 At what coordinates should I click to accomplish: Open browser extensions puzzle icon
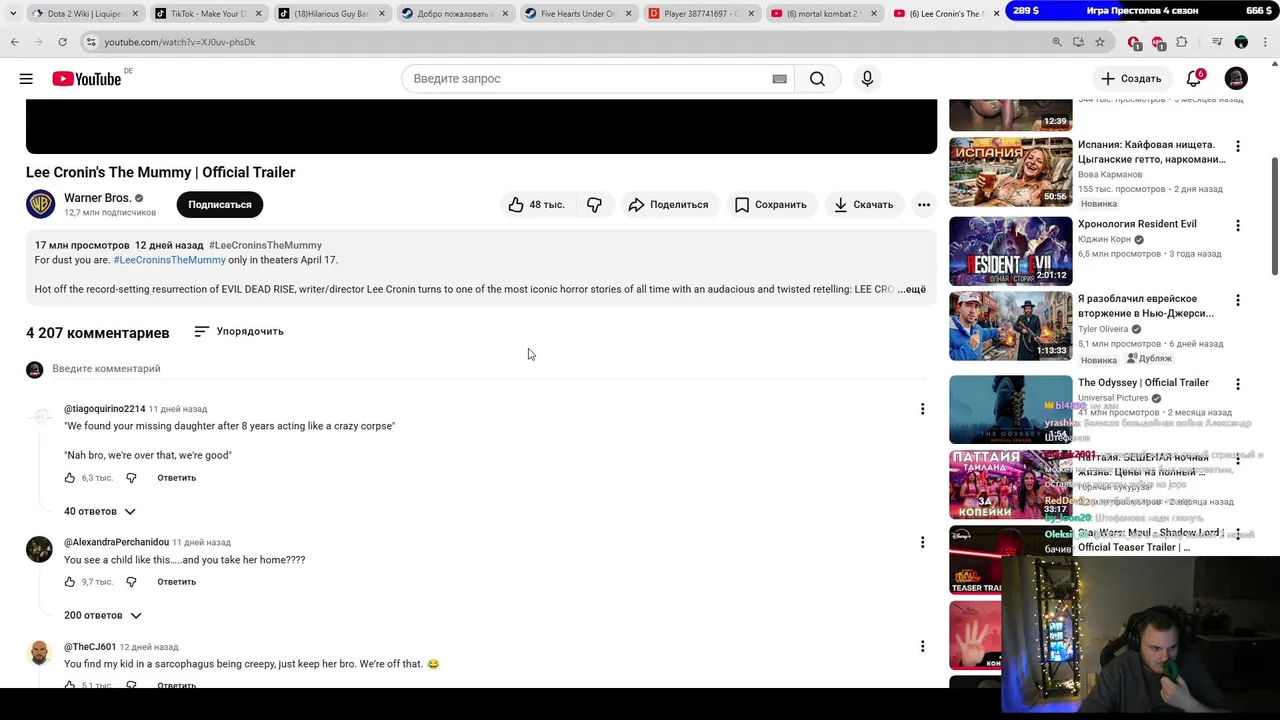(1182, 42)
